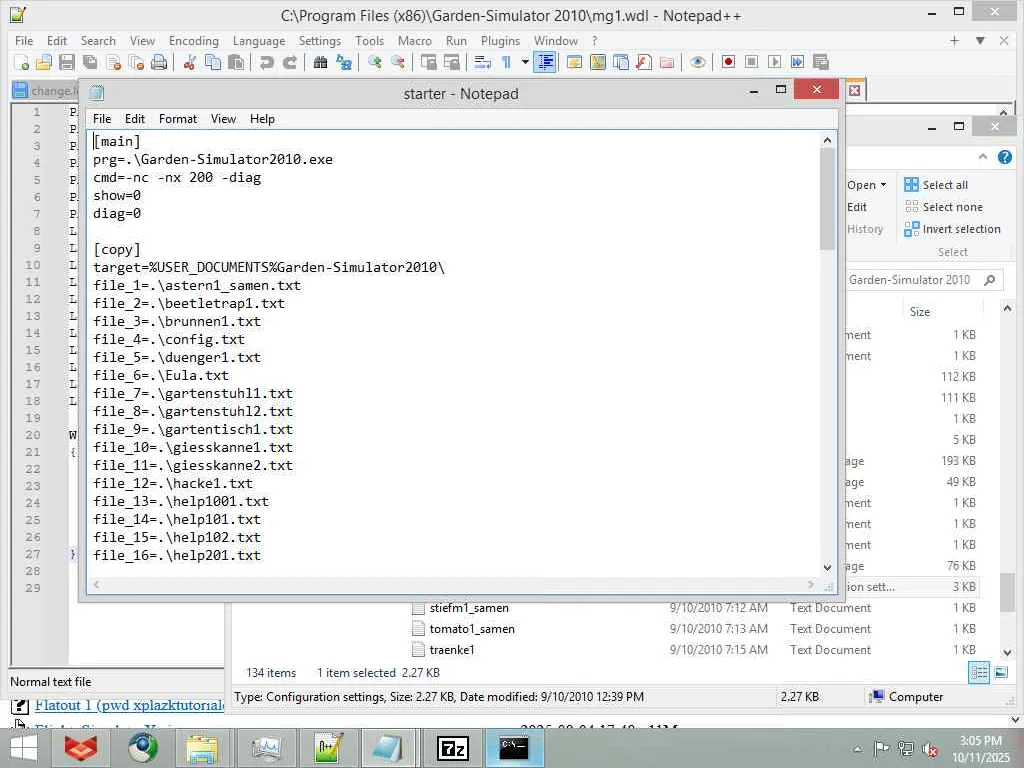Viewport: 1024px width, 768px height.
Task: Show hidden tray icons arrow
Action: tap(857, 749)
